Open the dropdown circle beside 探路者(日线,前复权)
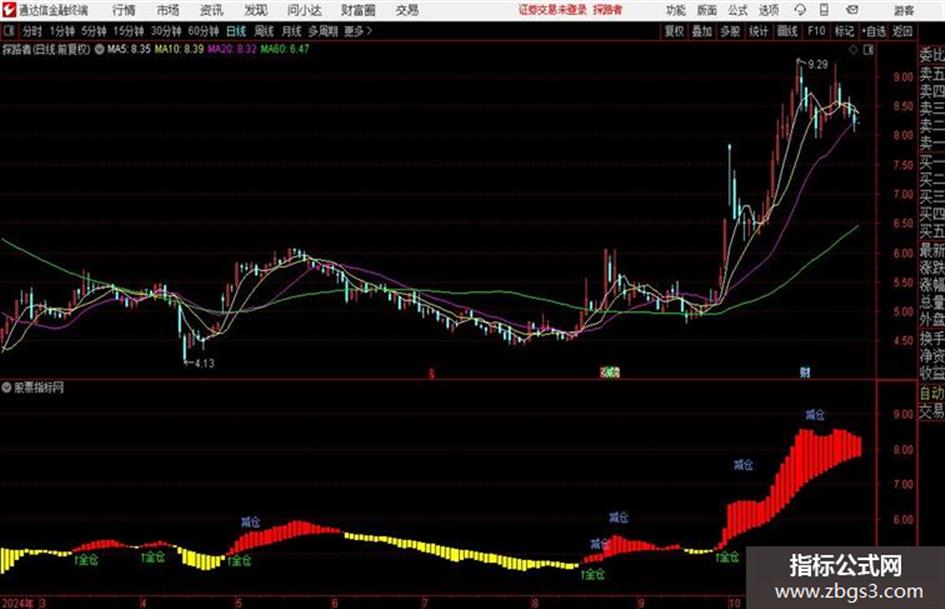 click(99, 49)
